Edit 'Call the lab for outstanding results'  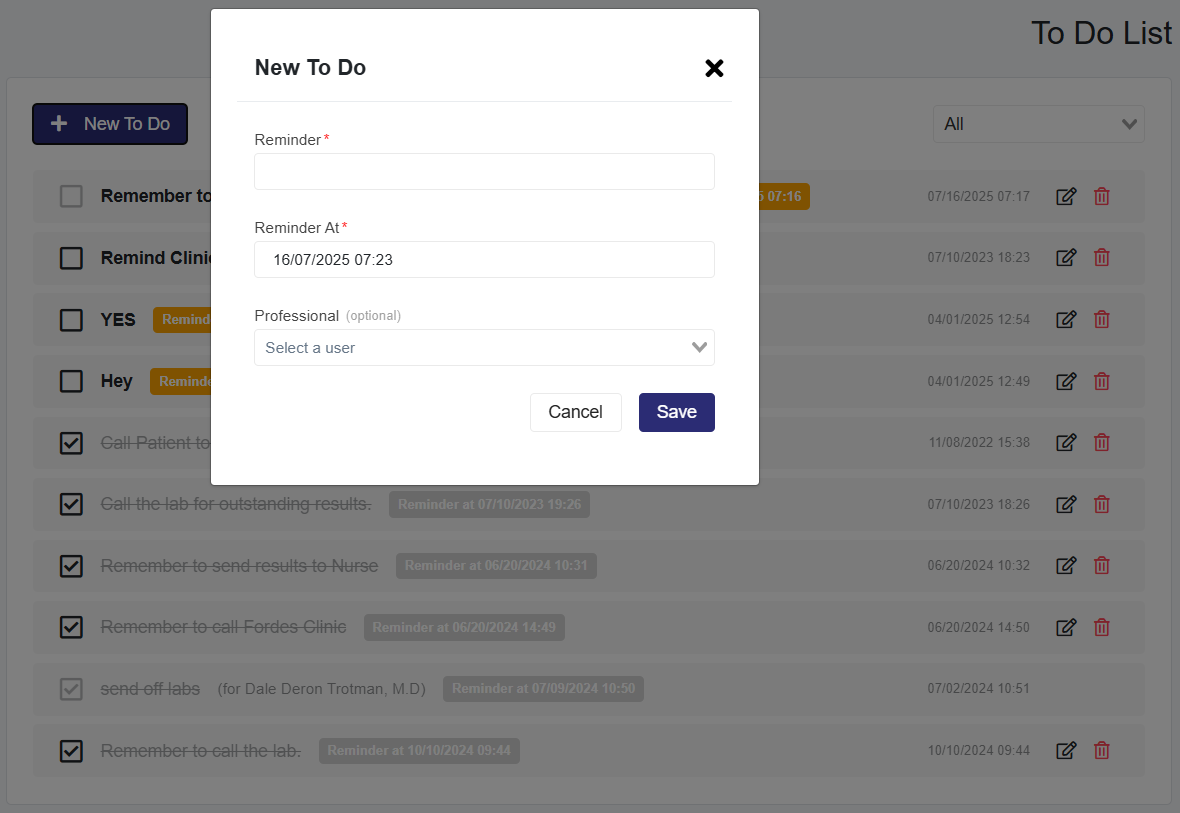click(x=1066, y=504)
